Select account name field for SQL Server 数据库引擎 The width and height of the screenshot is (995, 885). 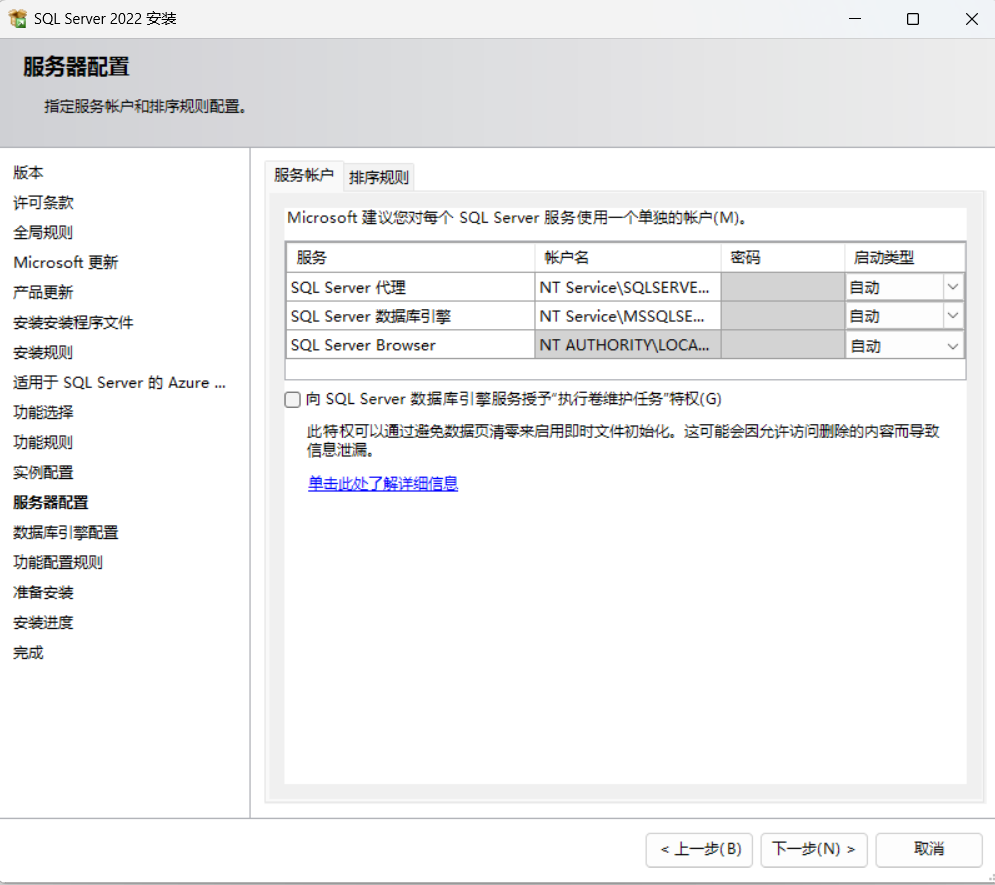click(628, 316)
